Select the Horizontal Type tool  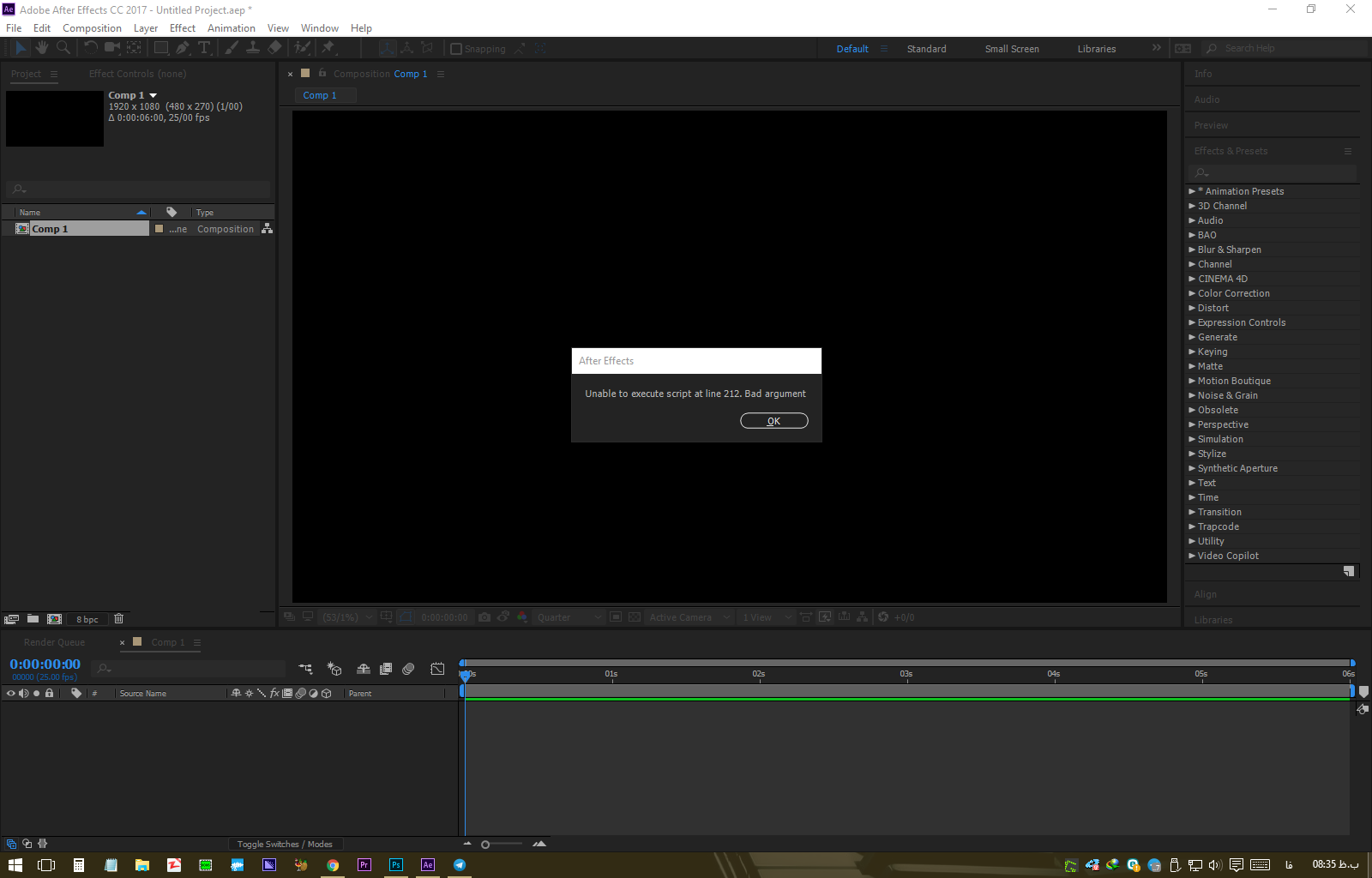click(x=204, y=48)
